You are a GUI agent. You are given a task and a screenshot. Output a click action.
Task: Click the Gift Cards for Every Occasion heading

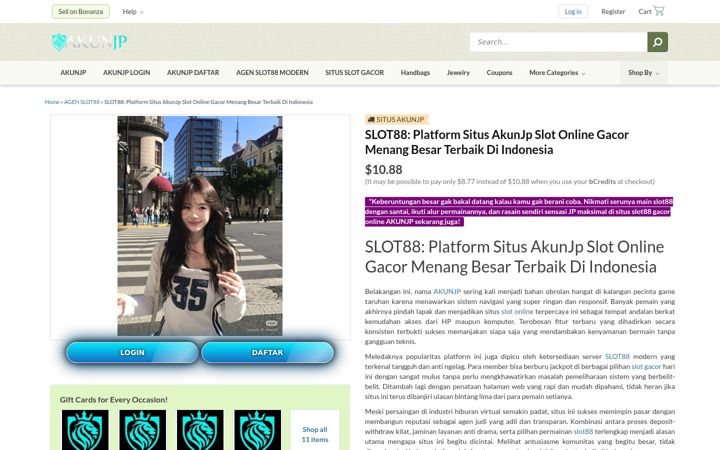(x=113, y=399)
